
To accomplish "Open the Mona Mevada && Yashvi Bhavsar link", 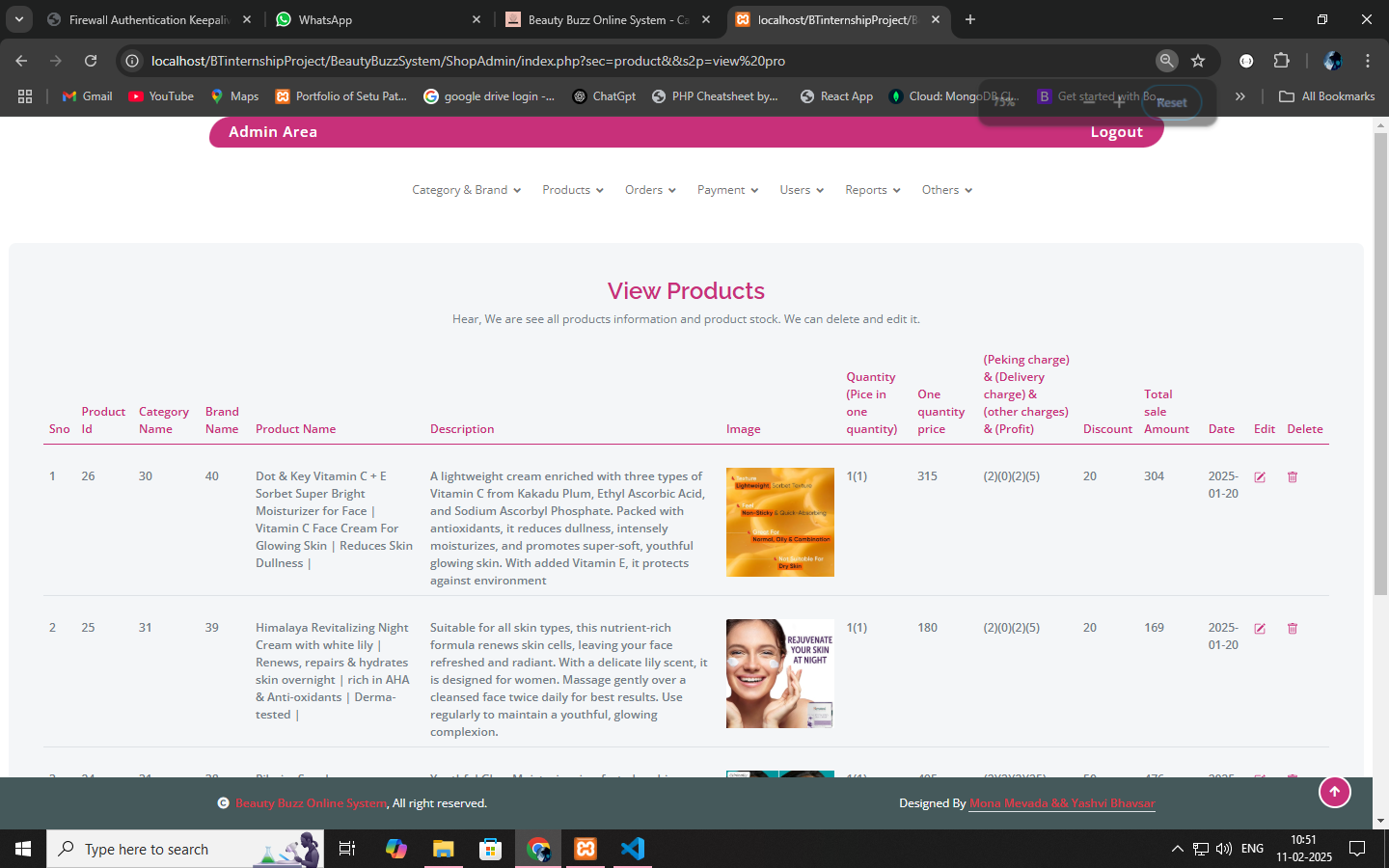I will pyautogui.click(x=1062, y=803).
